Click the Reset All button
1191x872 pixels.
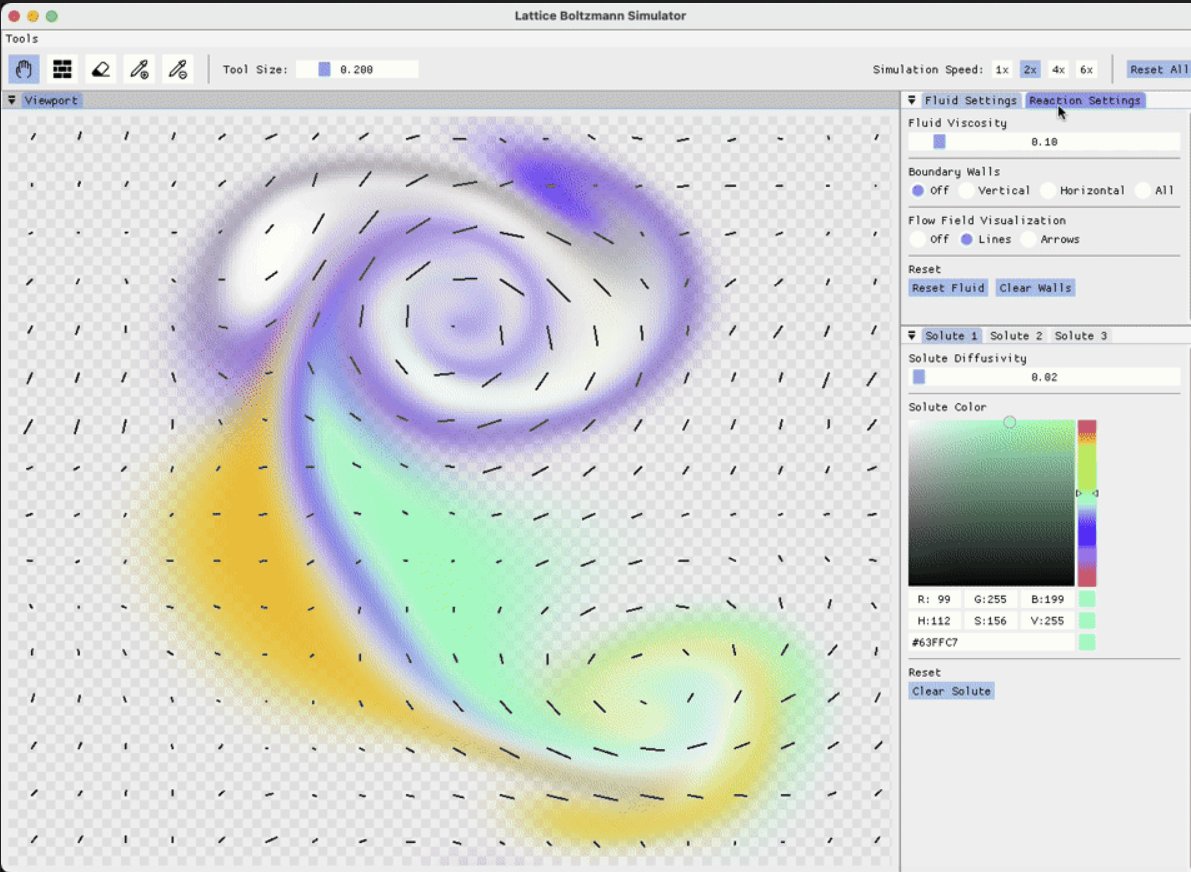click(x=1158, y=69)
